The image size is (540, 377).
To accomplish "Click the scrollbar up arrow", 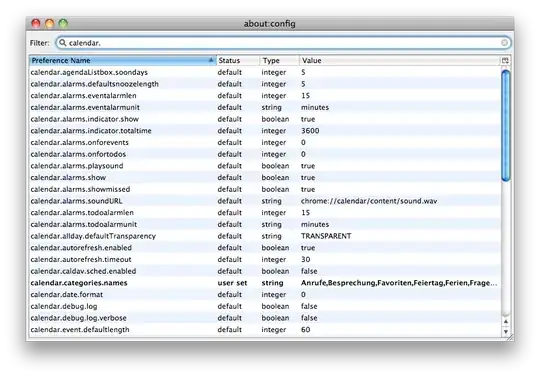I will click(x=506, y=321).
